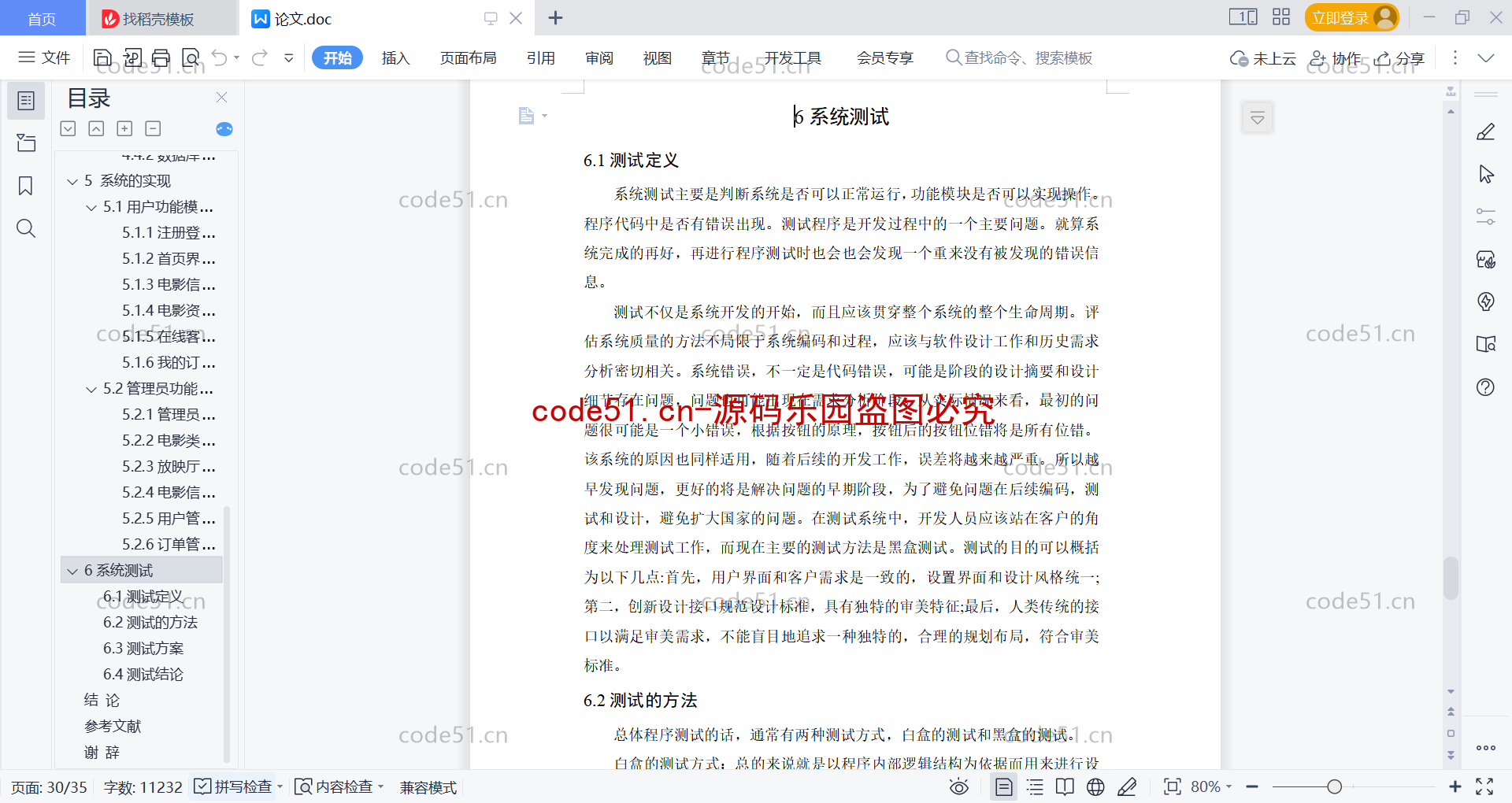
Task: Click the zoom slider handle
Action: pos(1334,786)
